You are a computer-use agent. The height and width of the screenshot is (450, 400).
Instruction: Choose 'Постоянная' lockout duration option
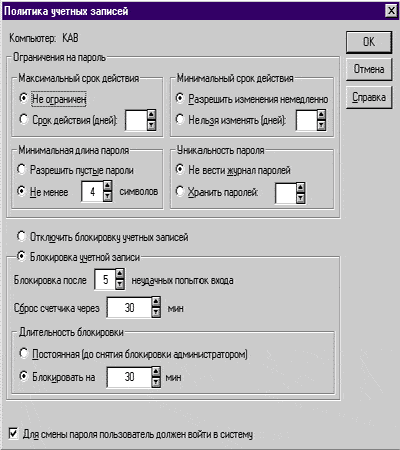(23, 353)
